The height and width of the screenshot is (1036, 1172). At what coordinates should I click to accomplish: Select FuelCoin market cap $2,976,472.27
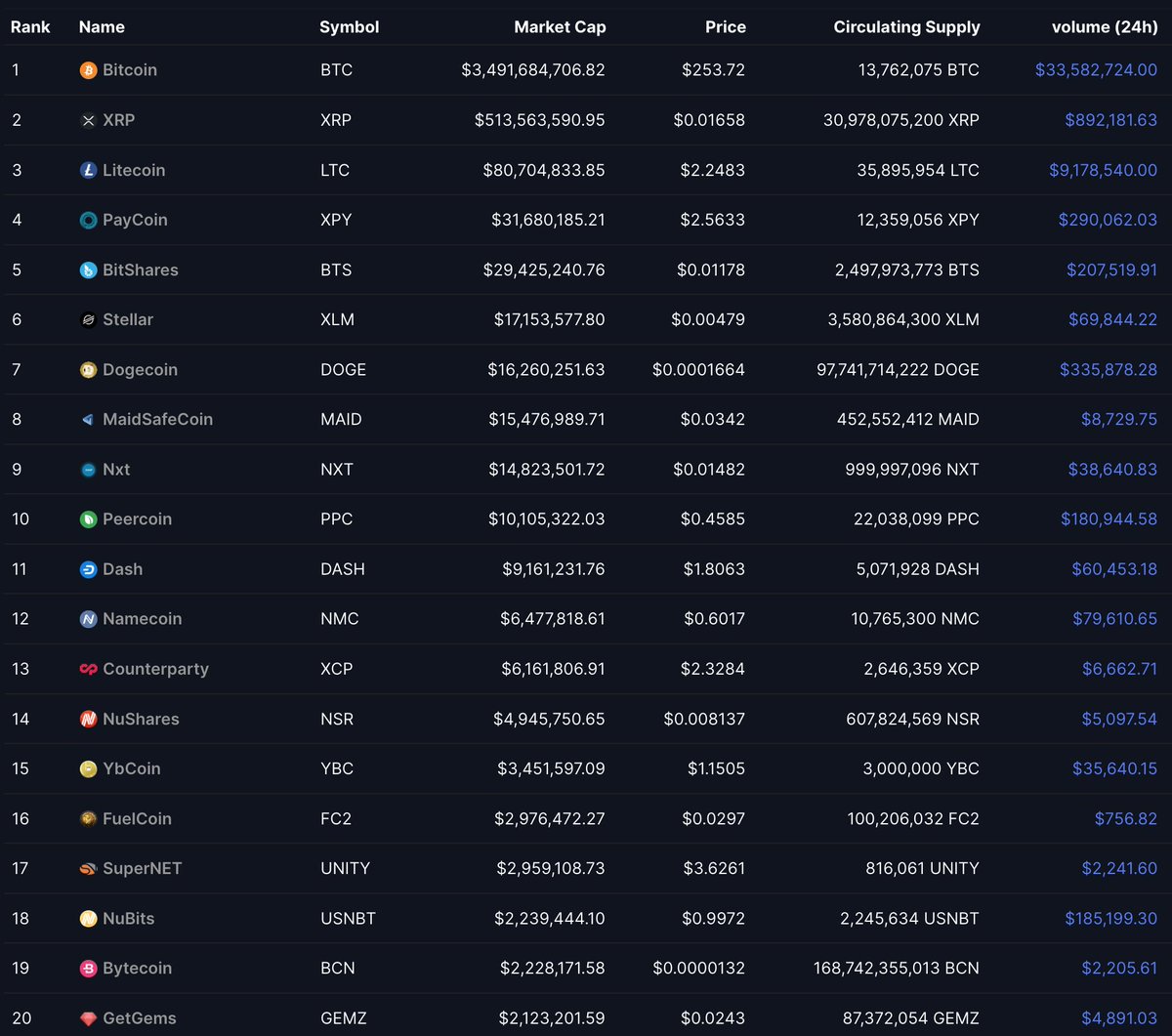coord(551,818)
